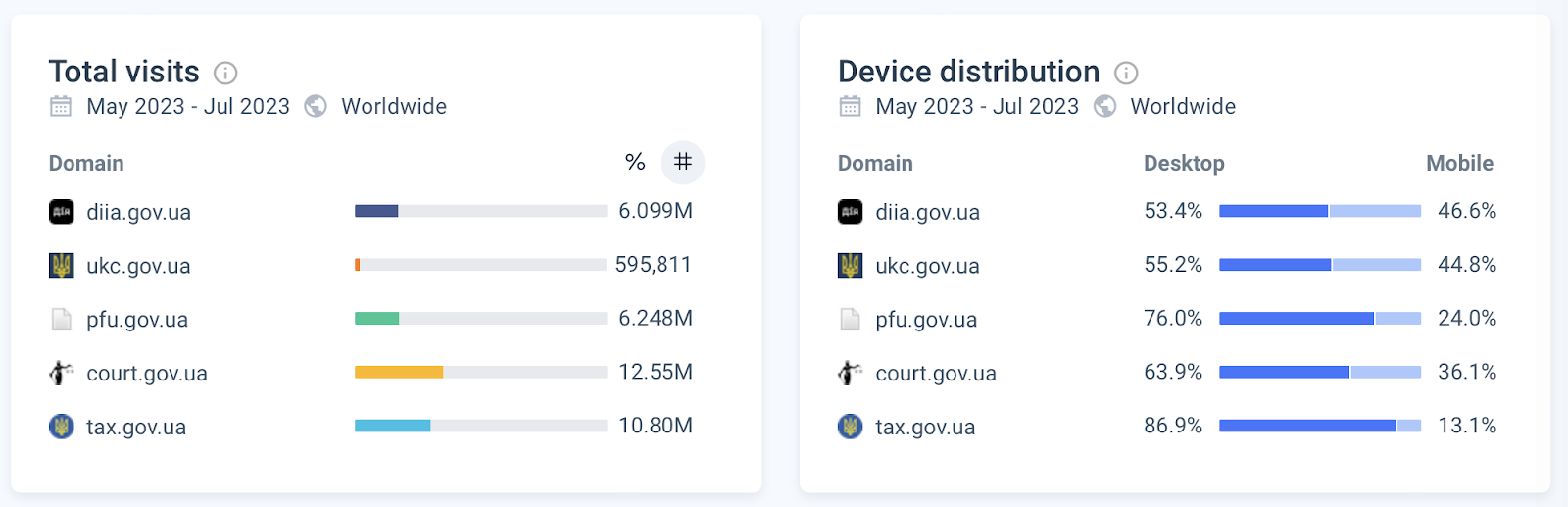Viewport: 1568px width, 507px height.
Task: Click court.gov.ua justice icon in Total visits
Action: pos(62,373)
